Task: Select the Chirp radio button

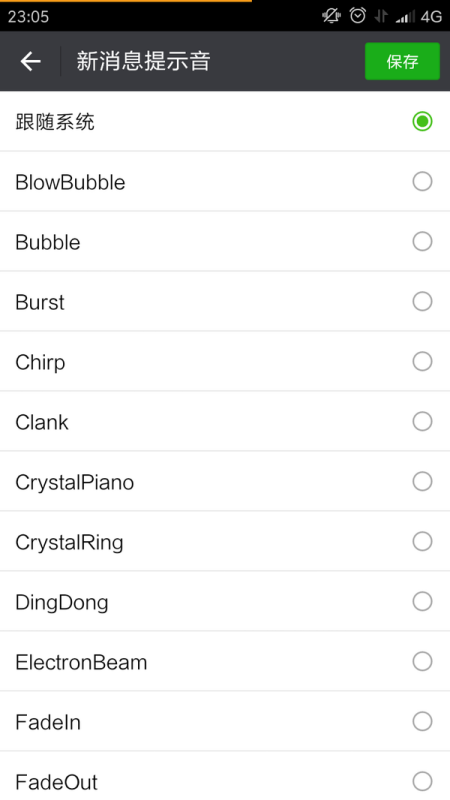Action: click(x=422, y=361)
